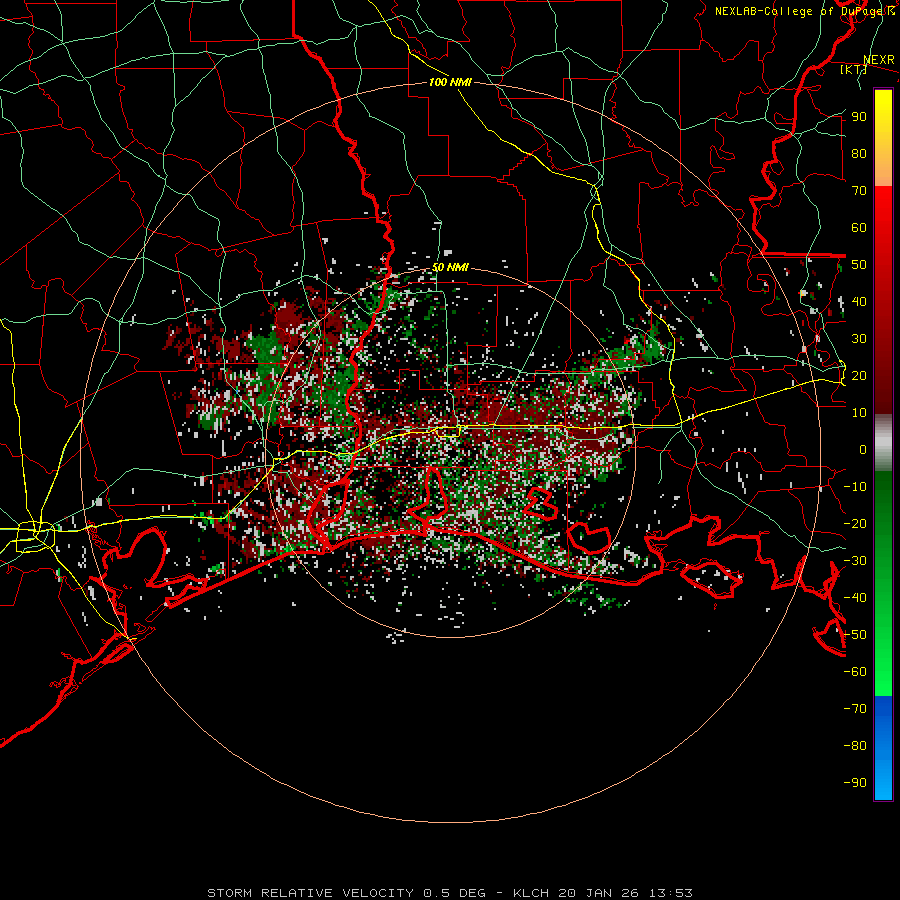The width and height of the screenshot is (900, 900).
Task: Click the -10 value on the velocity scale
Action: (855, 487)
